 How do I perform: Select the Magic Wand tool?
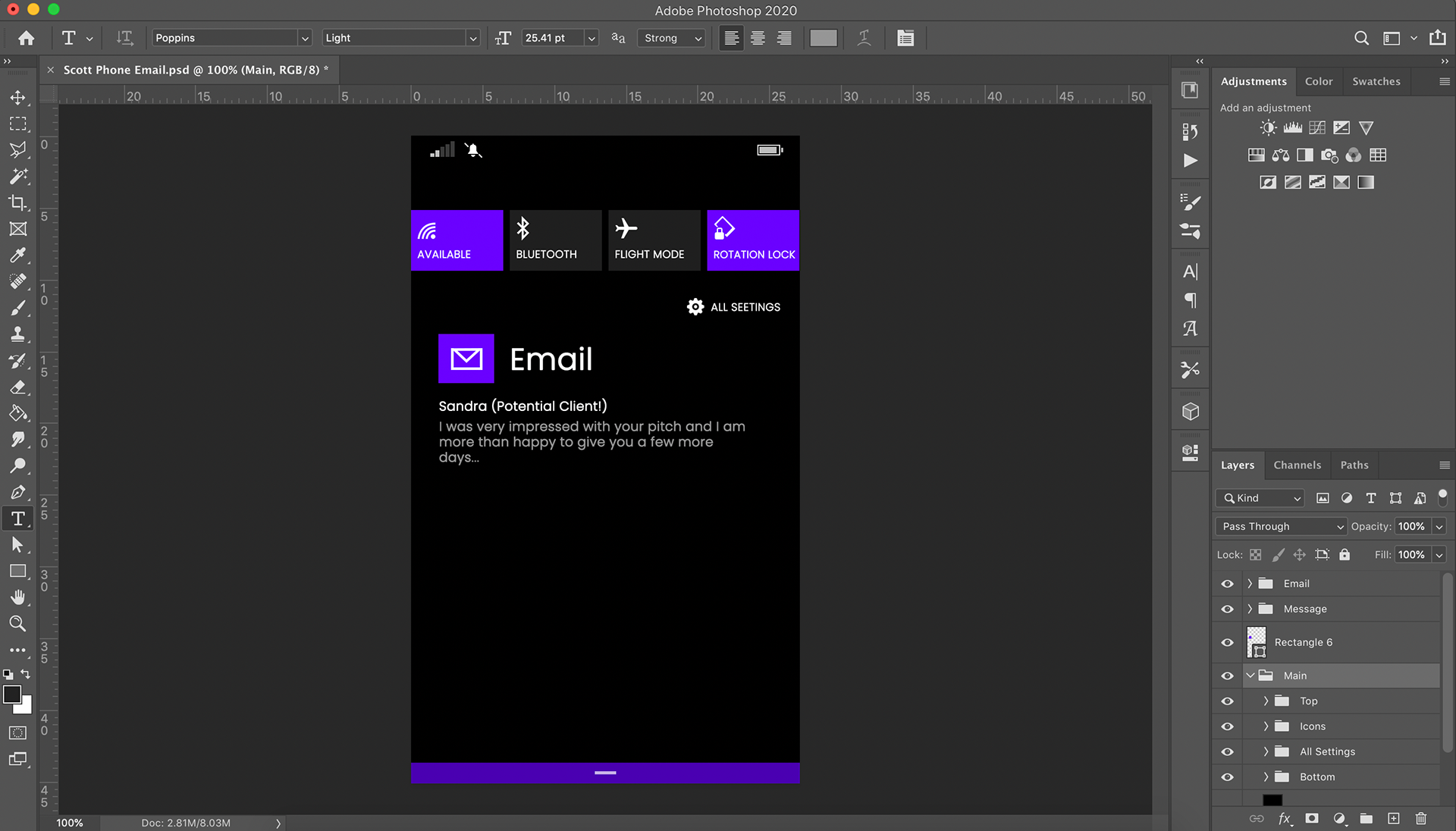point(17,176)
